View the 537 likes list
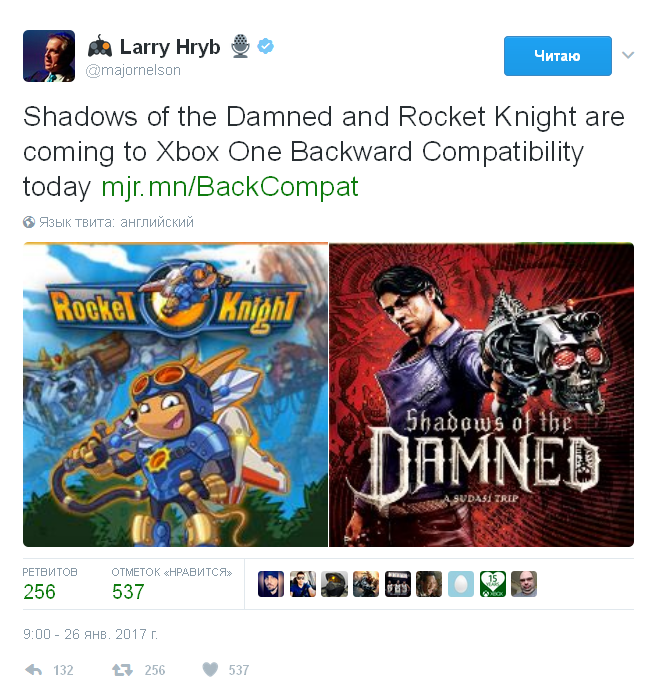The width and height of the screenshot is (650, 683). 172,584
